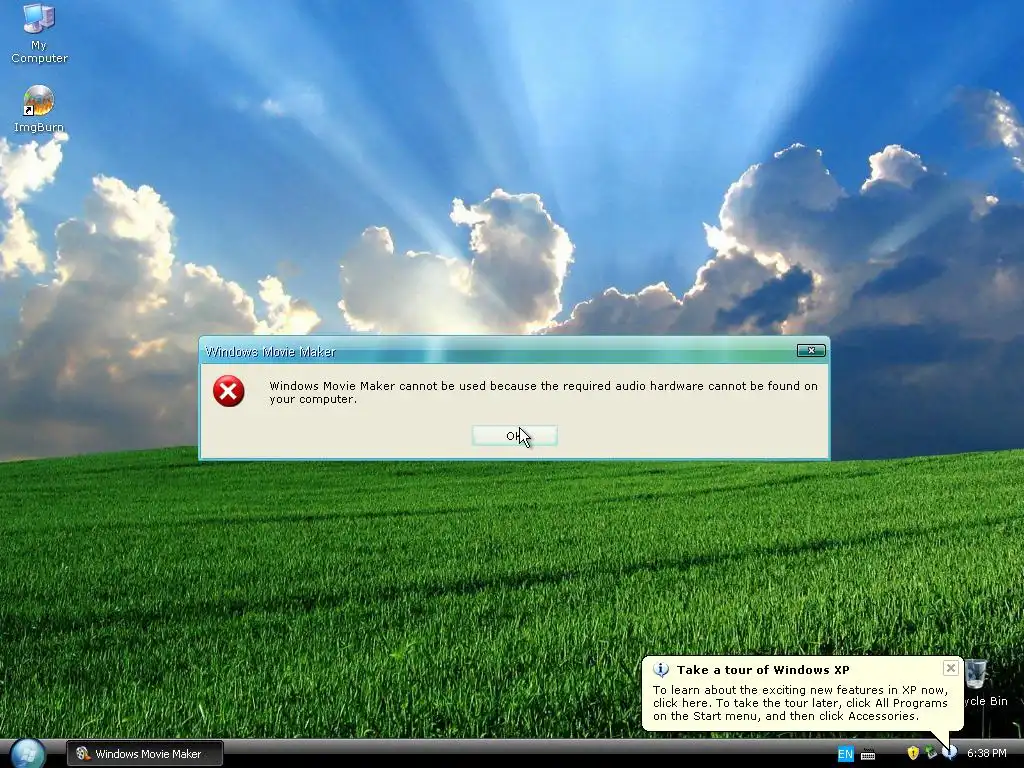Click the info icon in tour balloon
The image size is (1024, 768).
pyautogui.click(x=661, y=670)
